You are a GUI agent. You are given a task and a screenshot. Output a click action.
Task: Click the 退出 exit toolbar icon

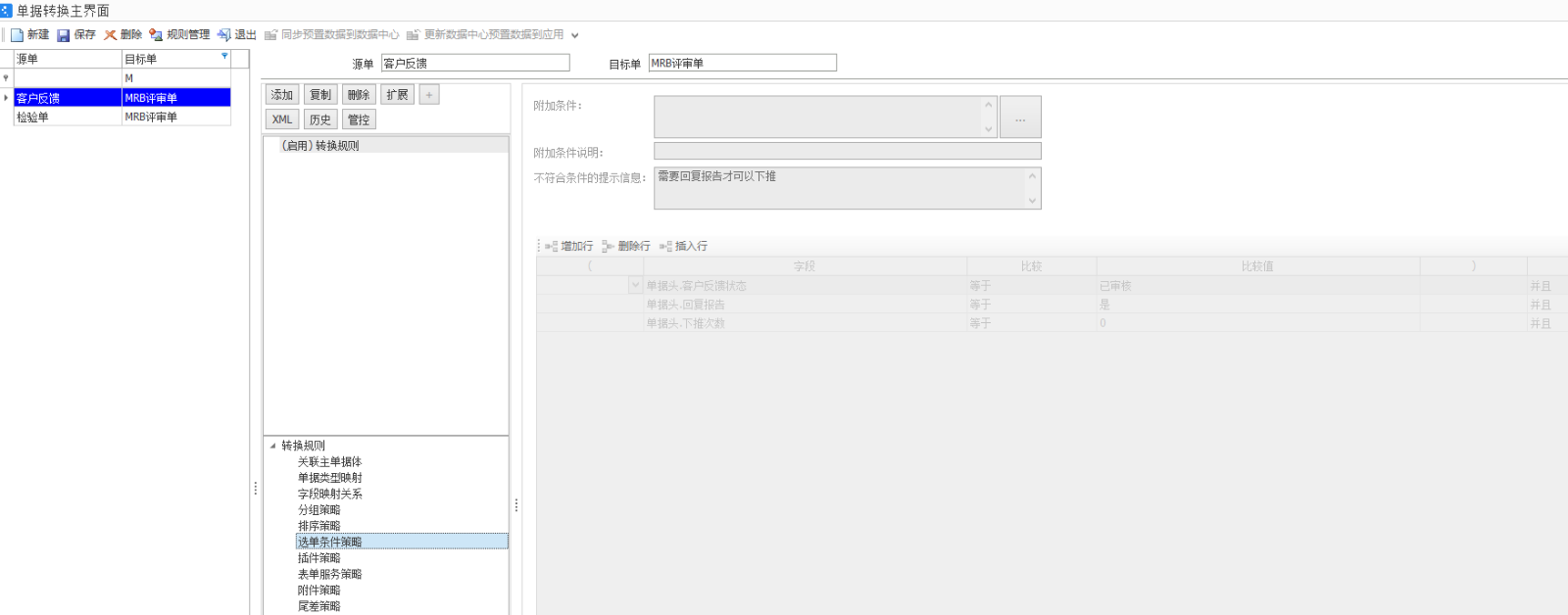tap(224, 35)
